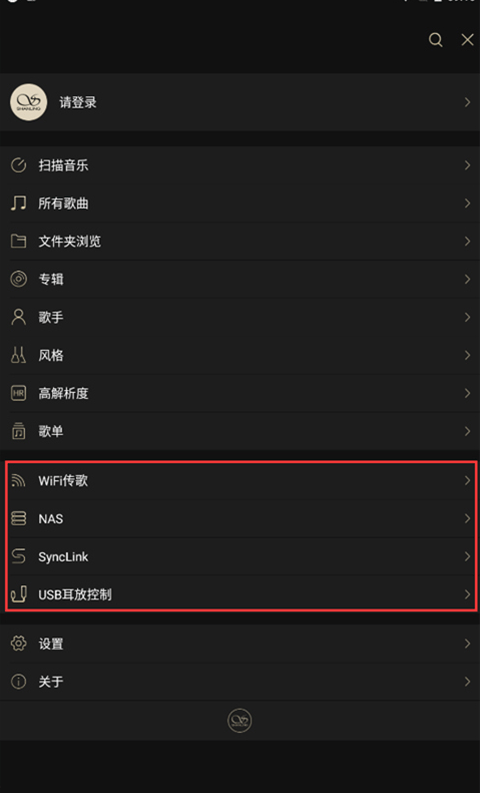Viewport: 480px width, 793px height.
Task: Tap the WiFi传歌 signal icon
Action: click(x=18, y=480)
